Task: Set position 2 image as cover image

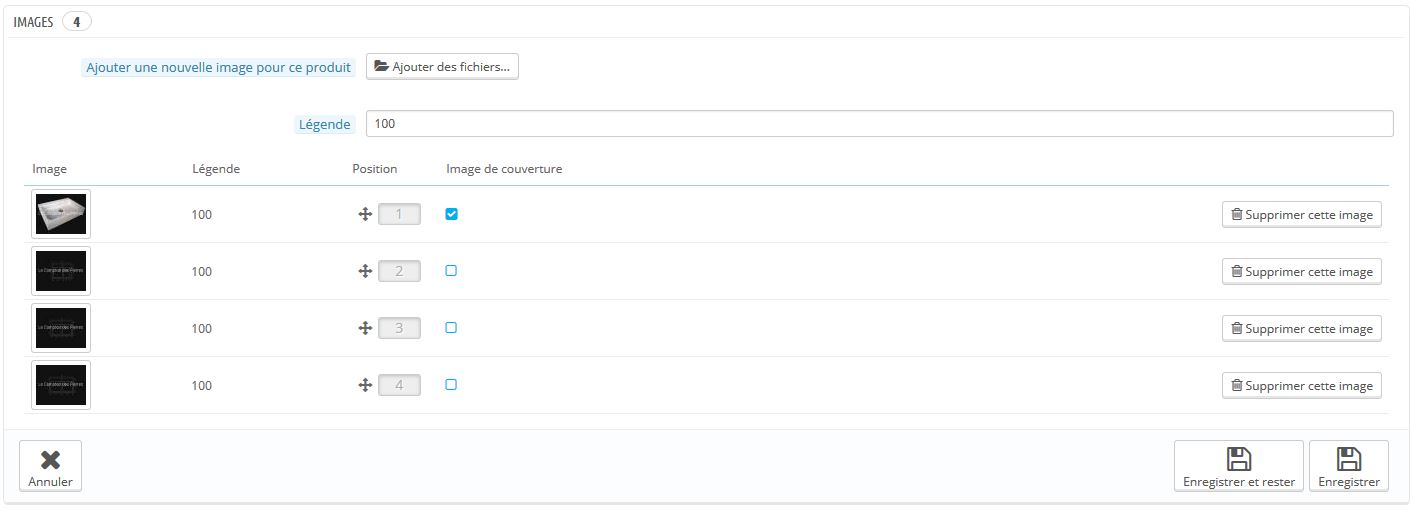Action: tap(451, 271)
